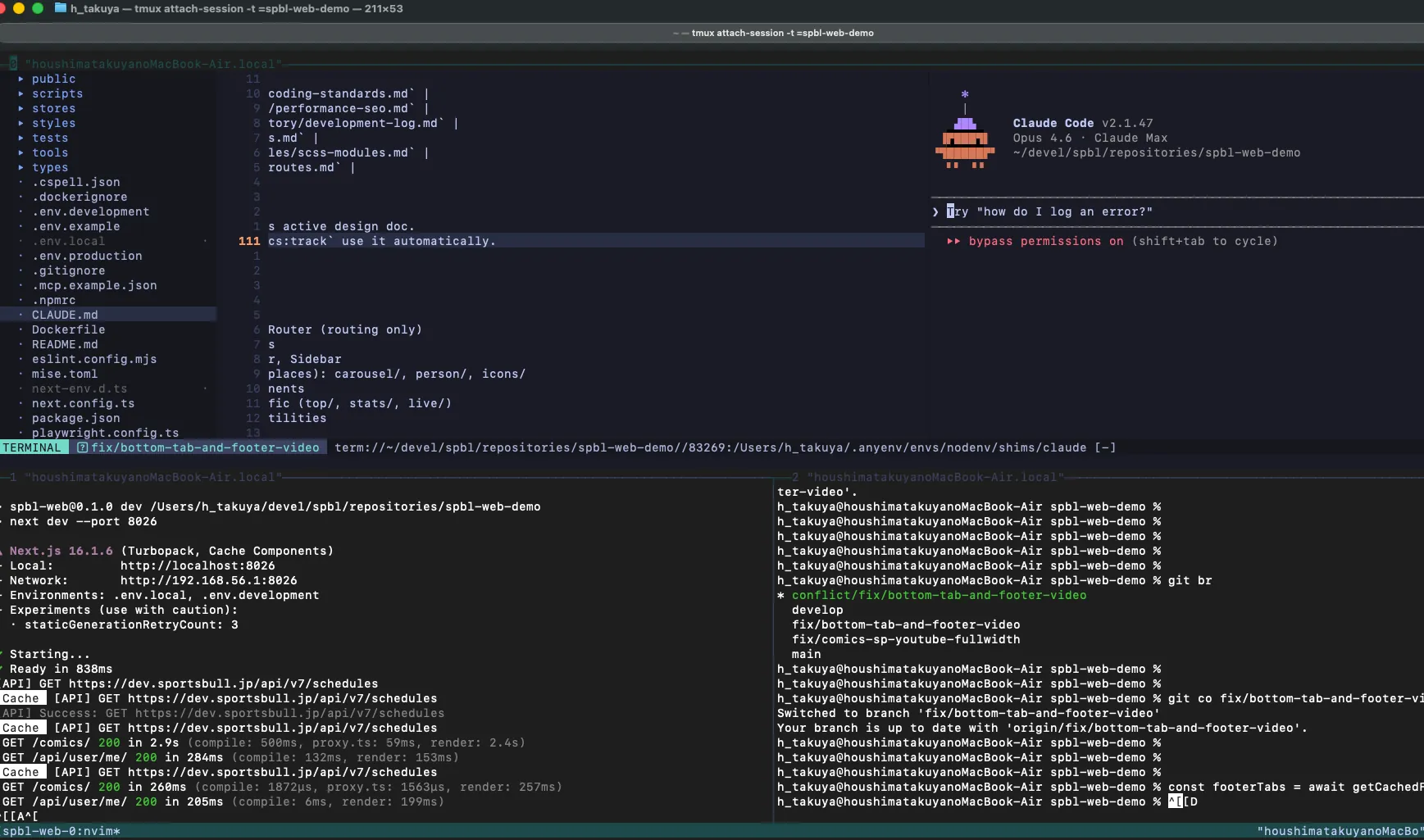1424x840 pixels.
Task: Click the green asterisk marking current branch
Action: (780, 595)
